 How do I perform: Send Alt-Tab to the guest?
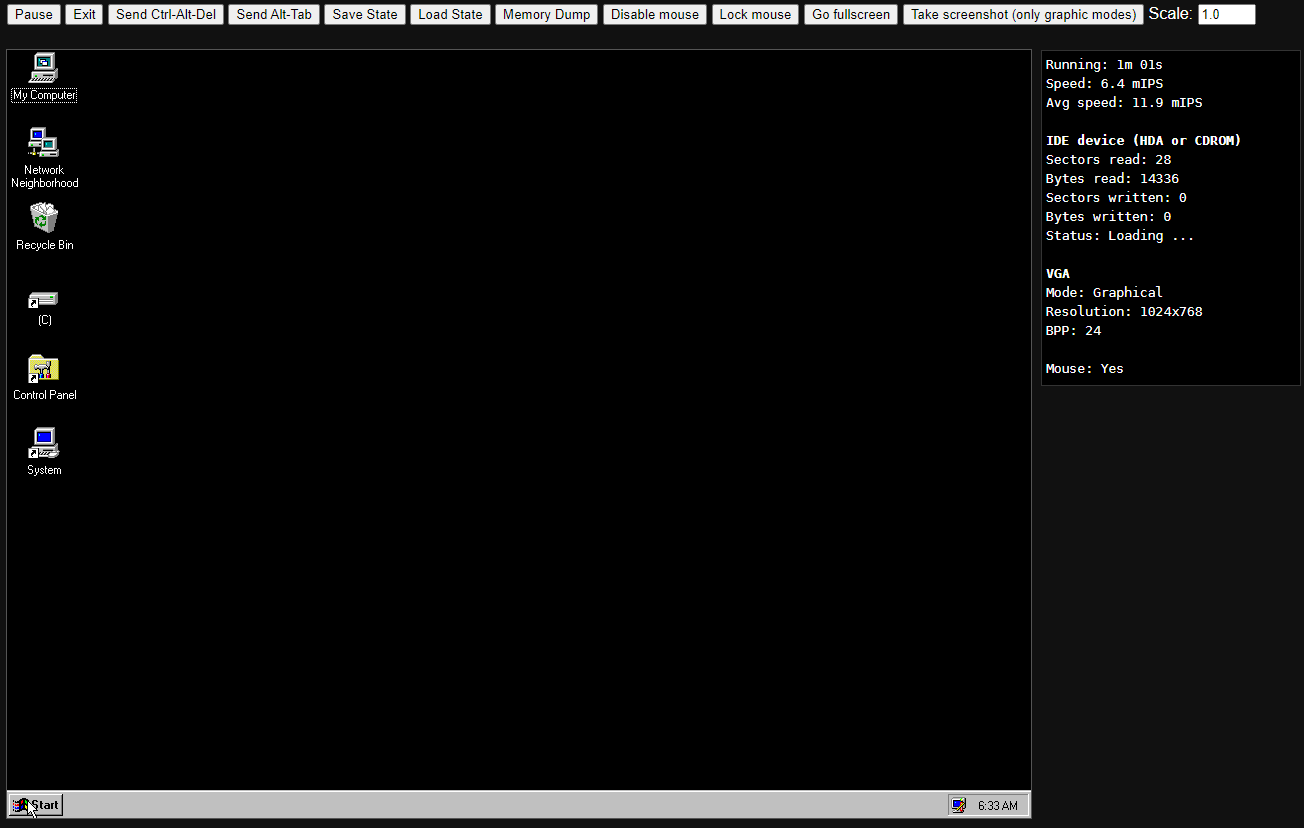[274, 15]
